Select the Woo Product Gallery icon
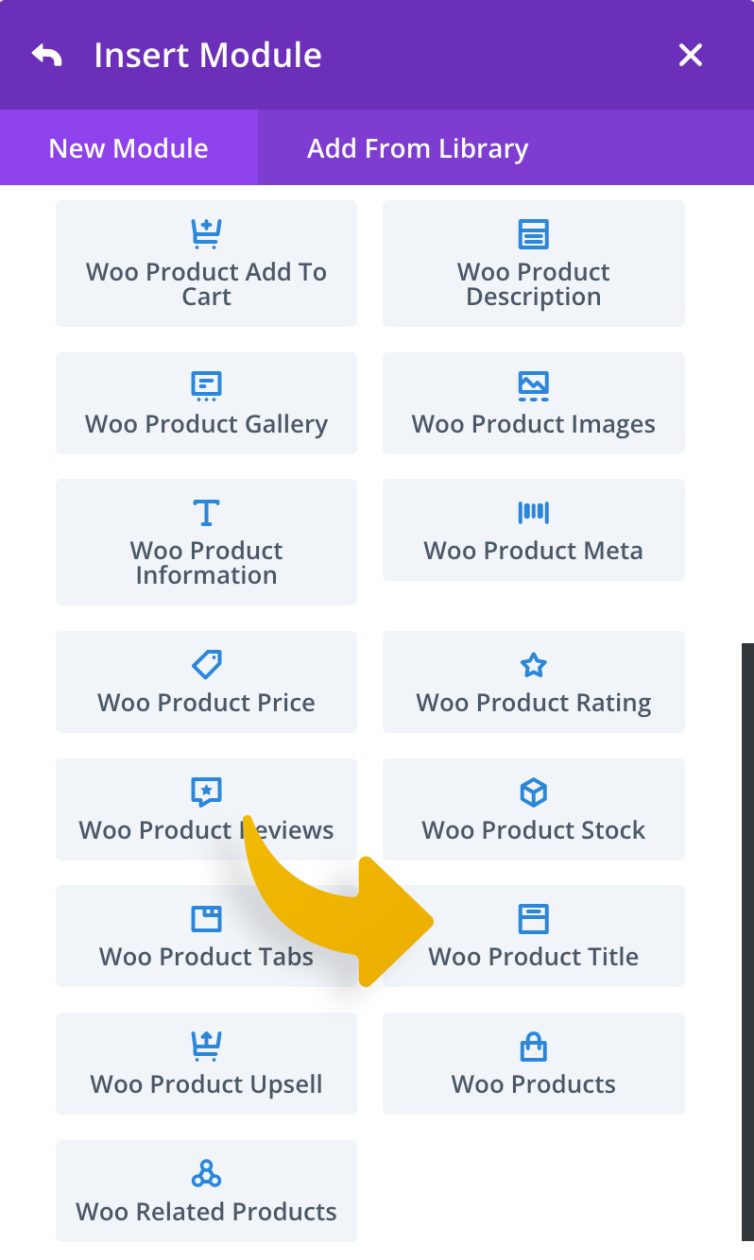 pos(206,386)
